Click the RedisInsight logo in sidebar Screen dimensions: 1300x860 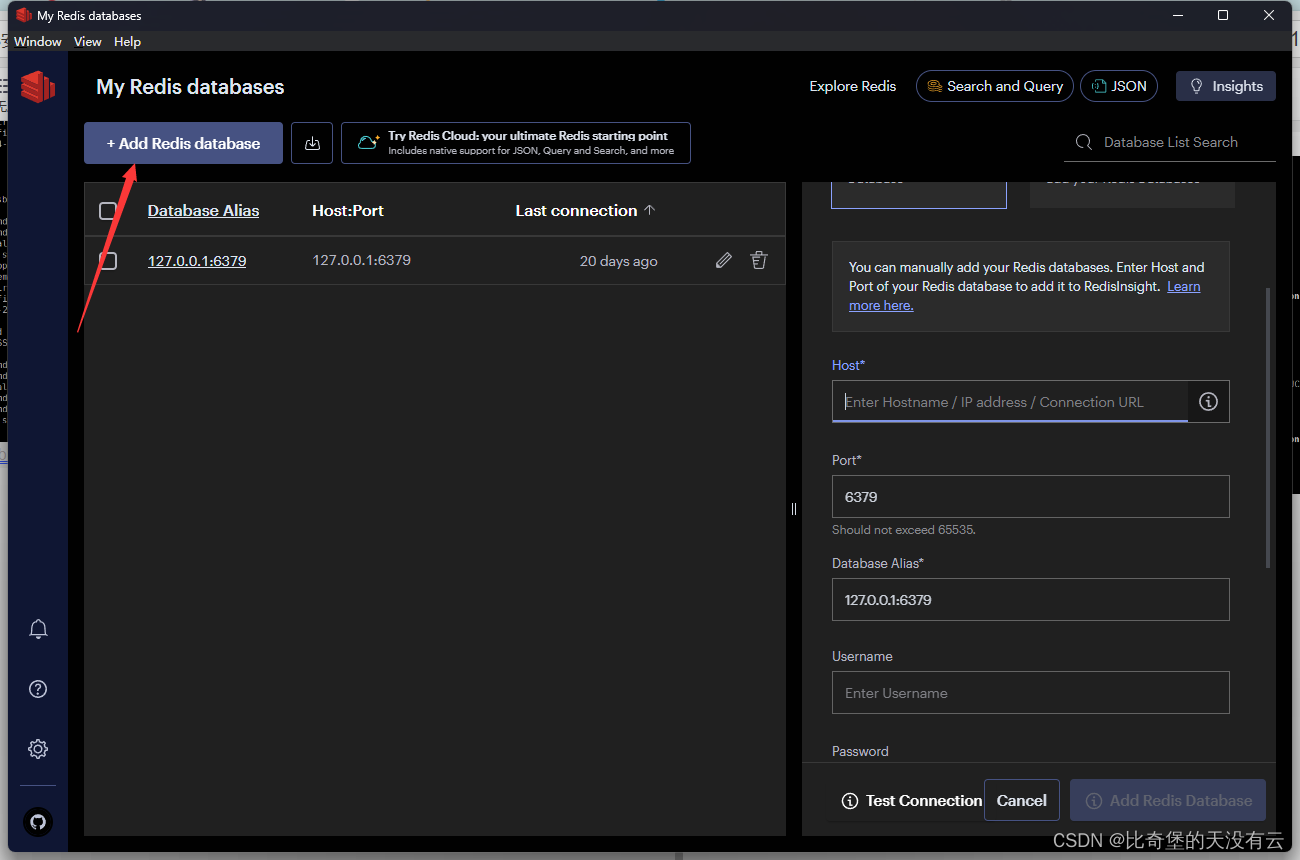tap(37, 86)
